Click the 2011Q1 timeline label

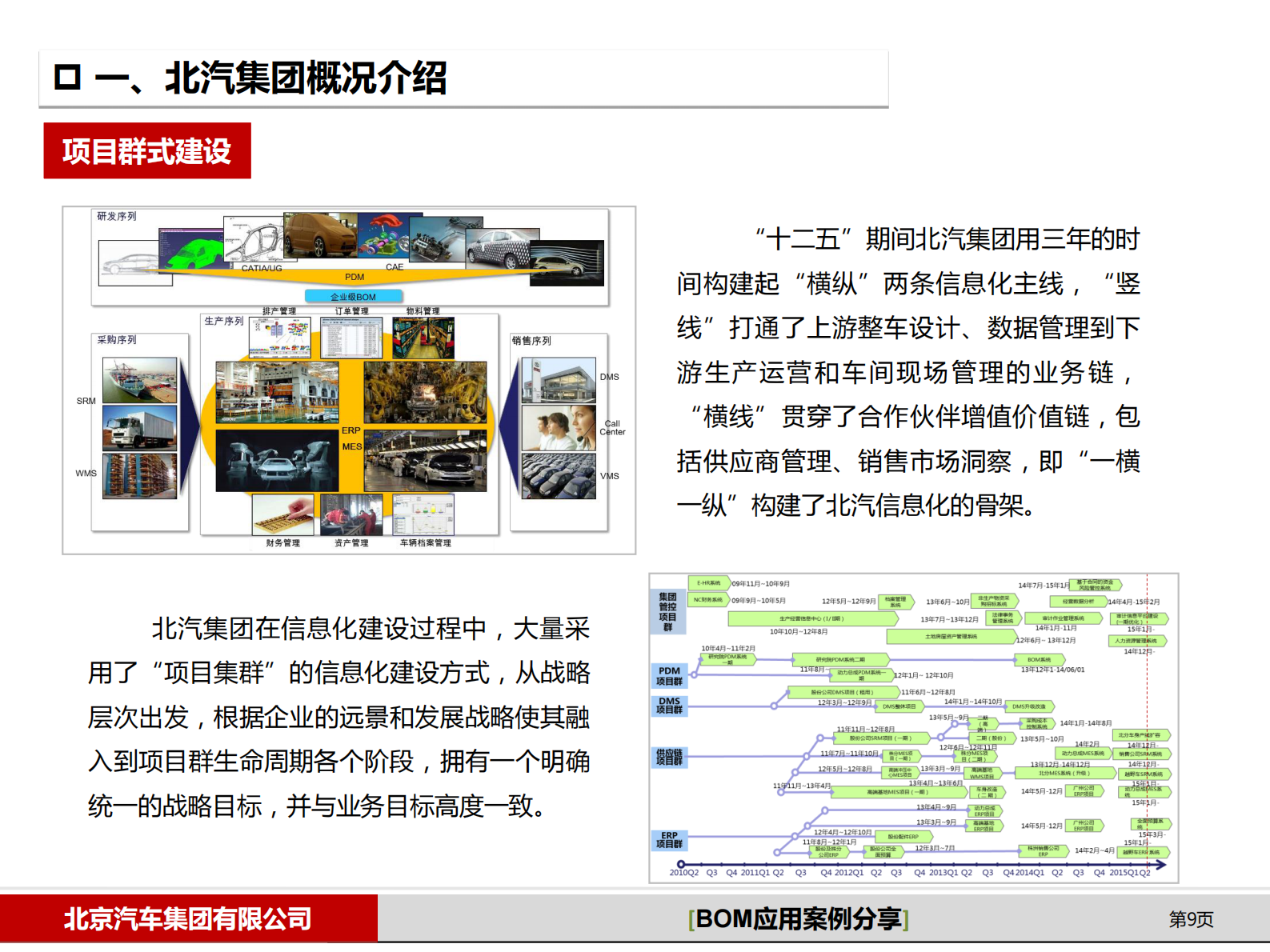[x=756, y=873]
